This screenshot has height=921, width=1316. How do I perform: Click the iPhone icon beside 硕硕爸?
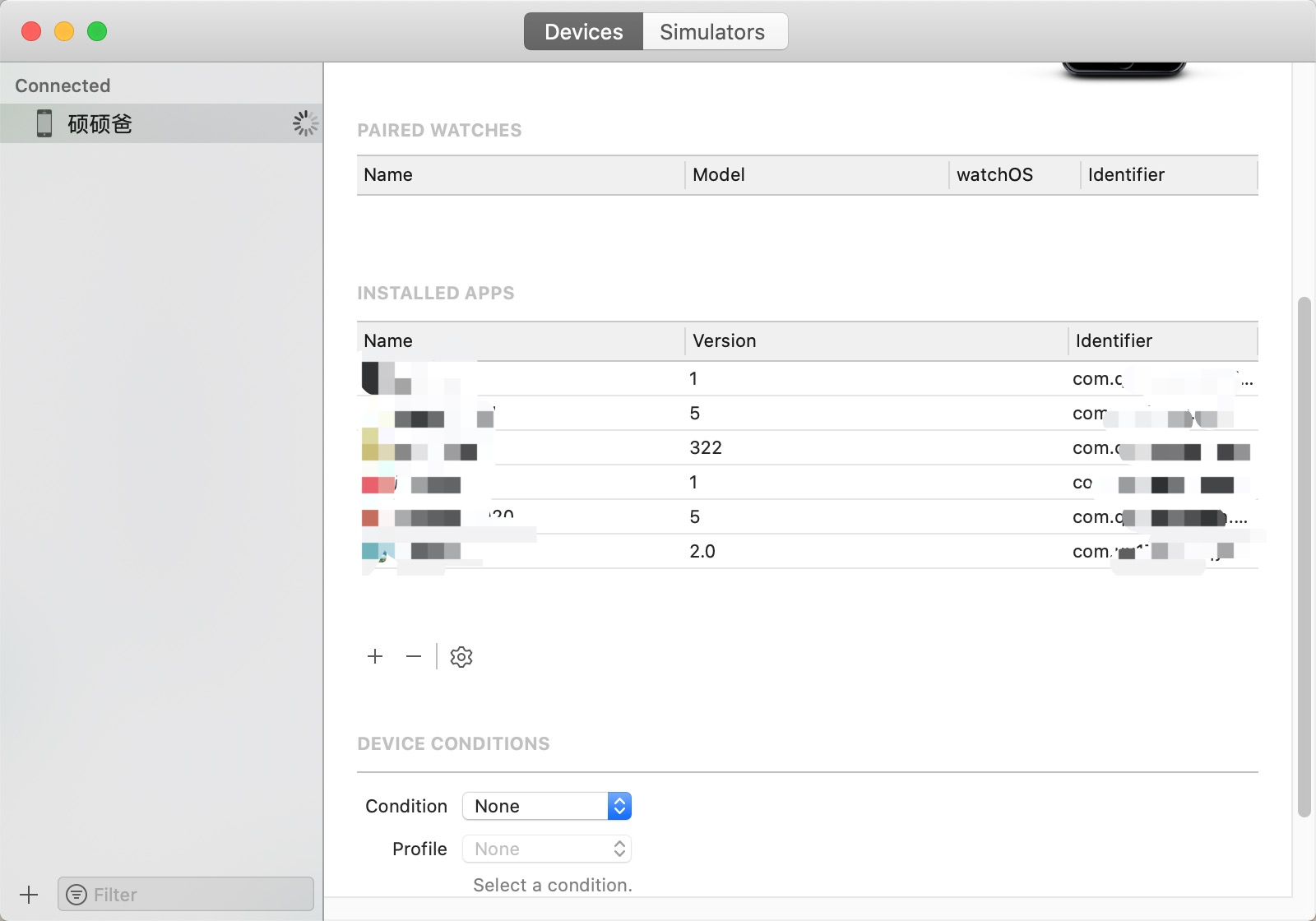point(44,123)
